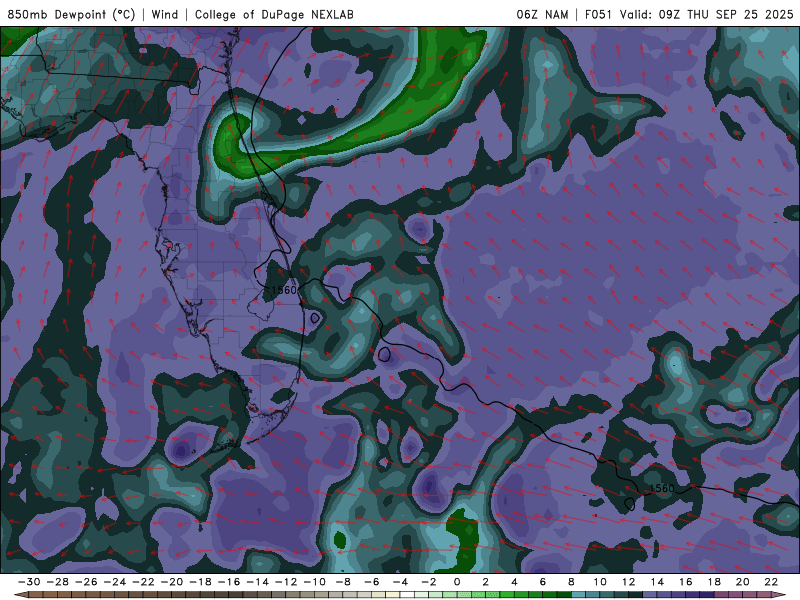The image size is (800, 600).
Task: Click the right arrow end of the color bar
Action: tap(779, 595)
